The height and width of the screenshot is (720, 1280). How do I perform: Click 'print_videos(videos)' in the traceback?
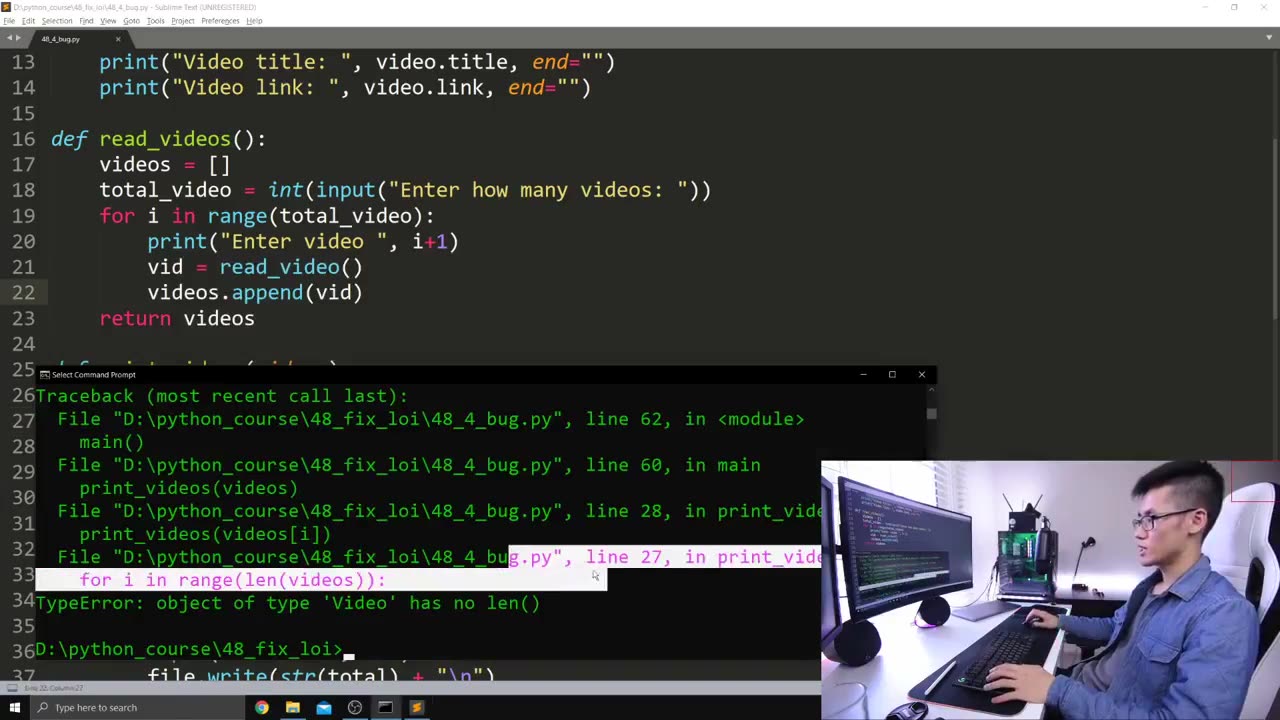coord(189,488)
